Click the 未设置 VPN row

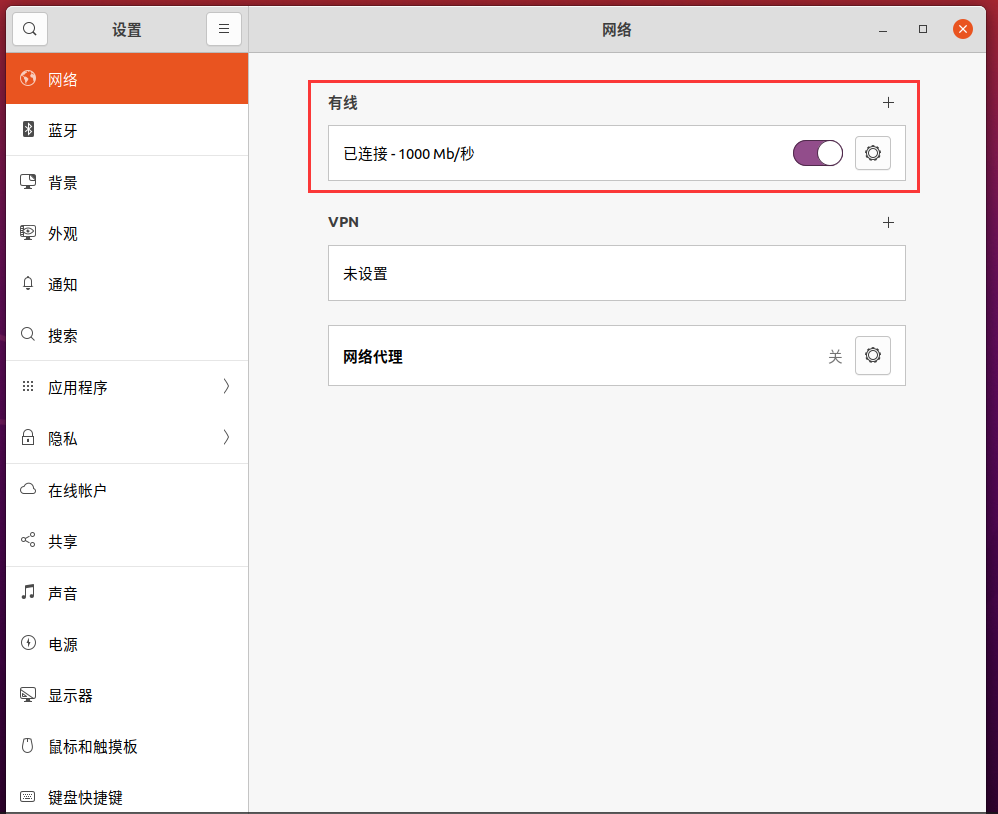click(616, 272)
